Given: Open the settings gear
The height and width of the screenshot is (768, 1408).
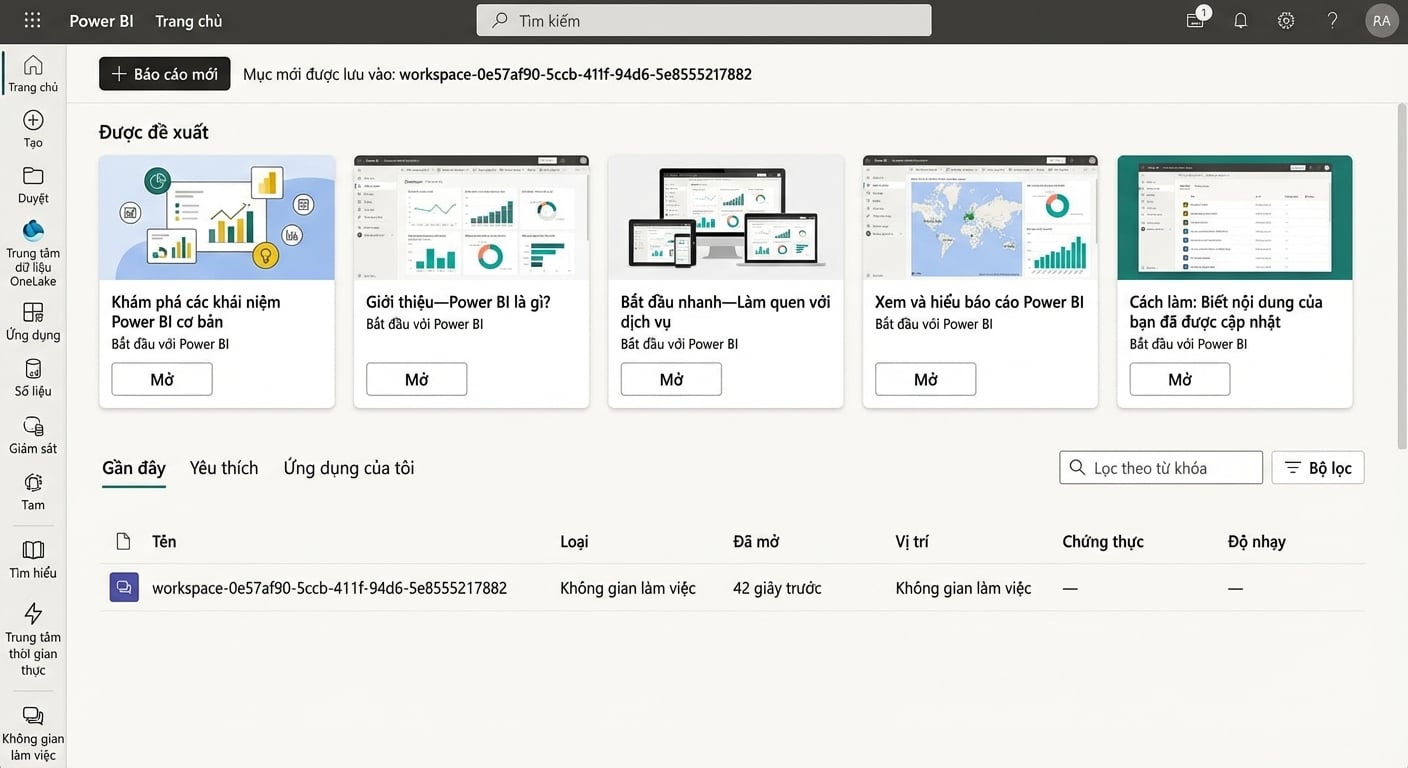Looking at the screenshot, I should tap(1286, 20).
